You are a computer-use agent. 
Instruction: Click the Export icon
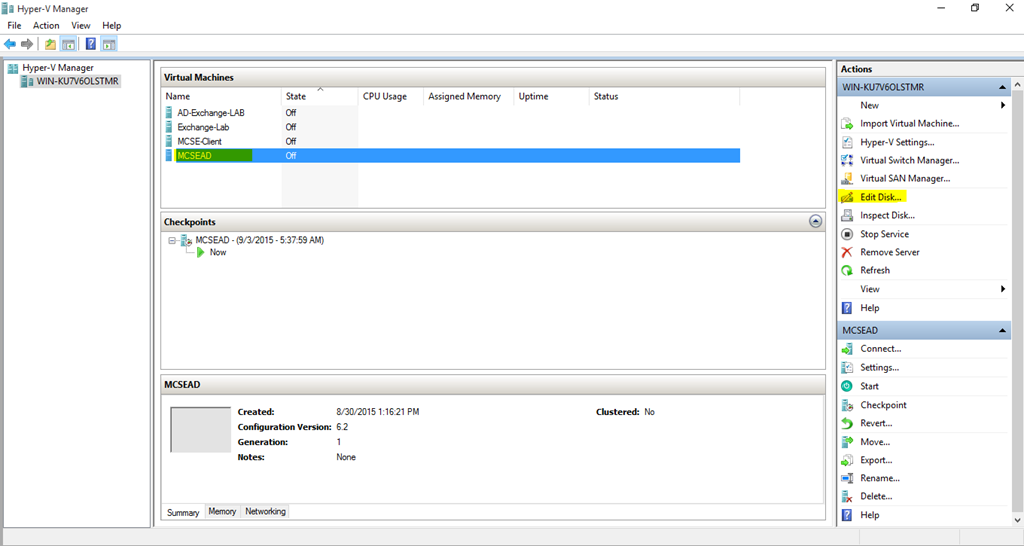point(847,460)
